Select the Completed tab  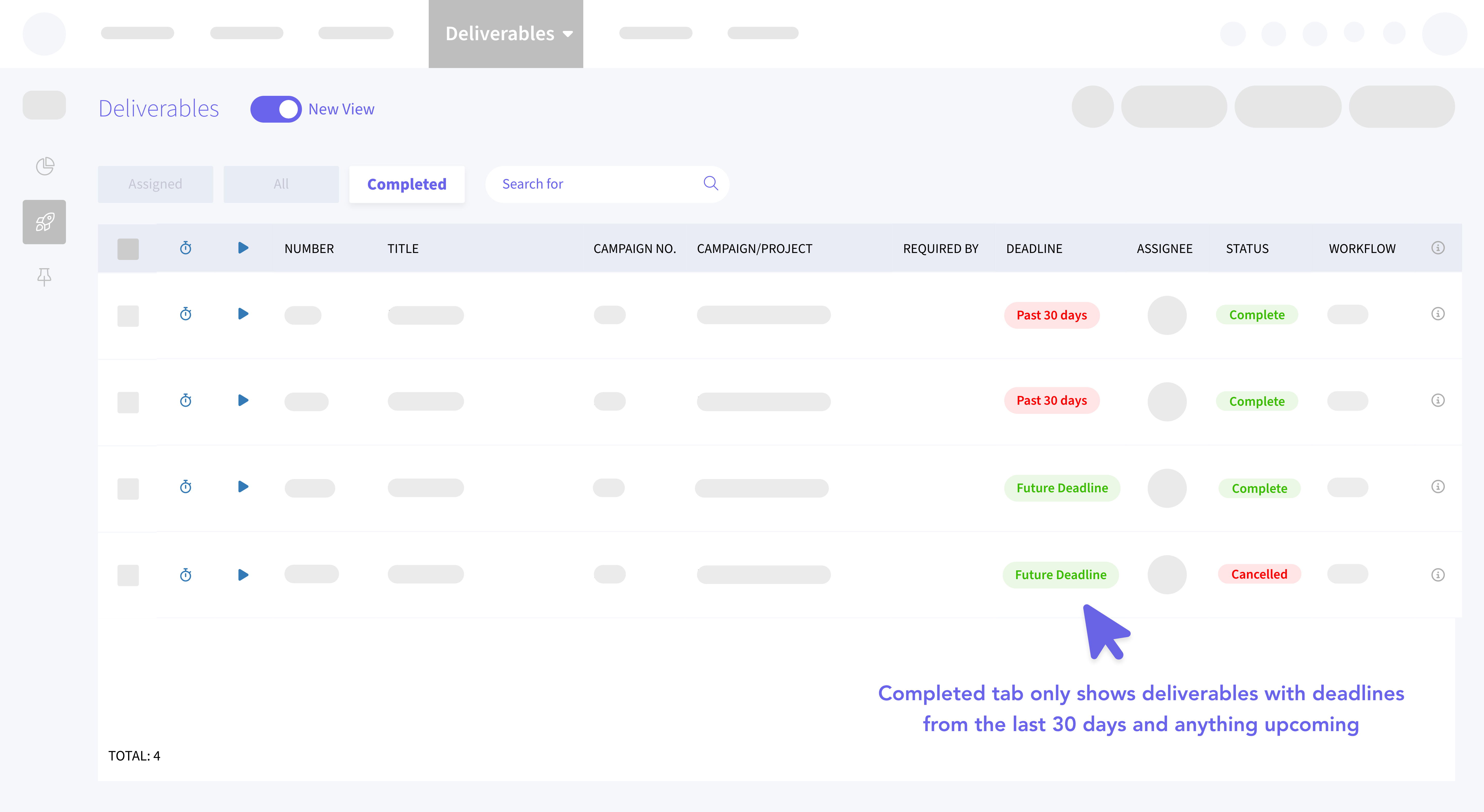coord(407,184)
